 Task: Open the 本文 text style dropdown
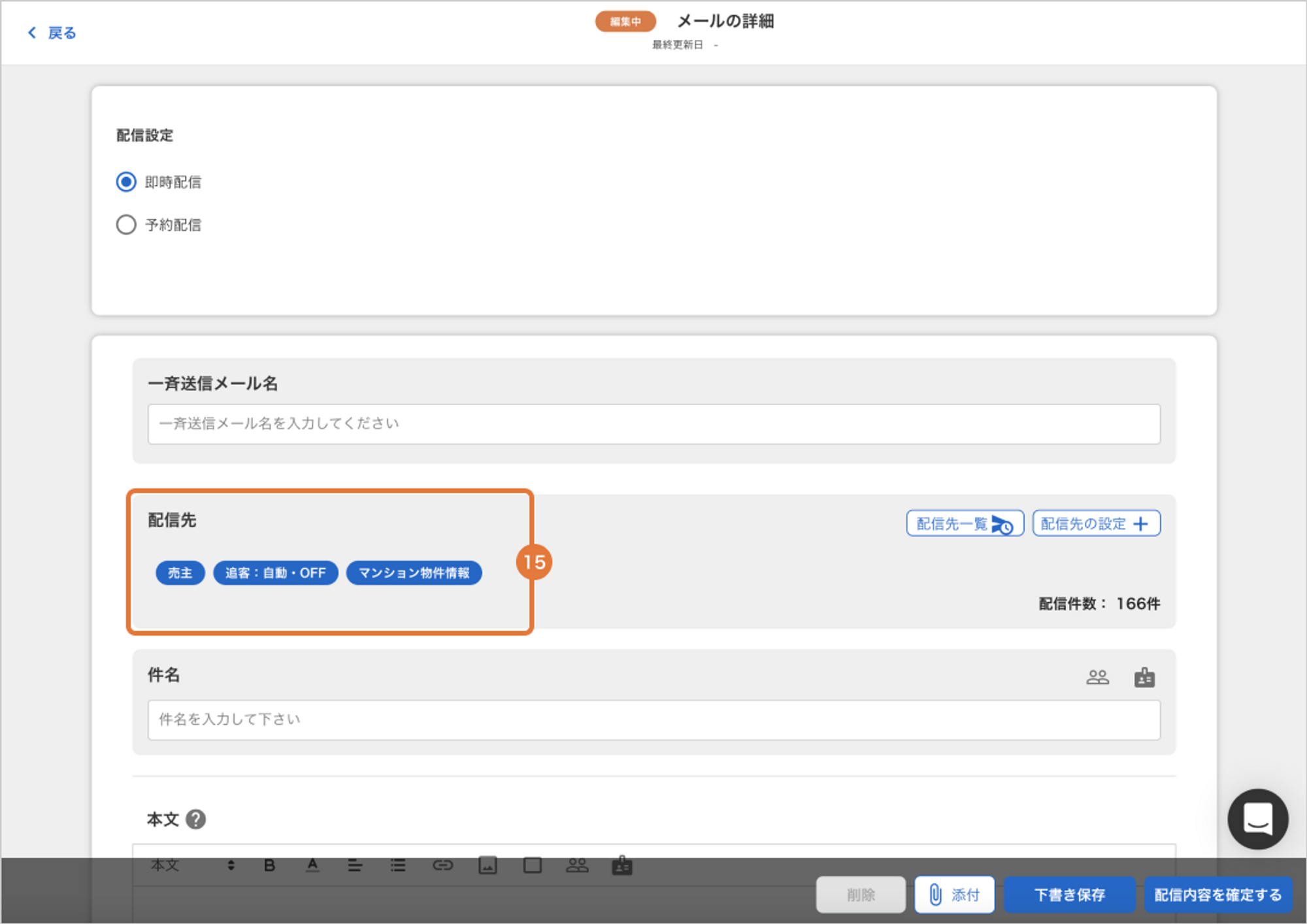pos(193,866)
